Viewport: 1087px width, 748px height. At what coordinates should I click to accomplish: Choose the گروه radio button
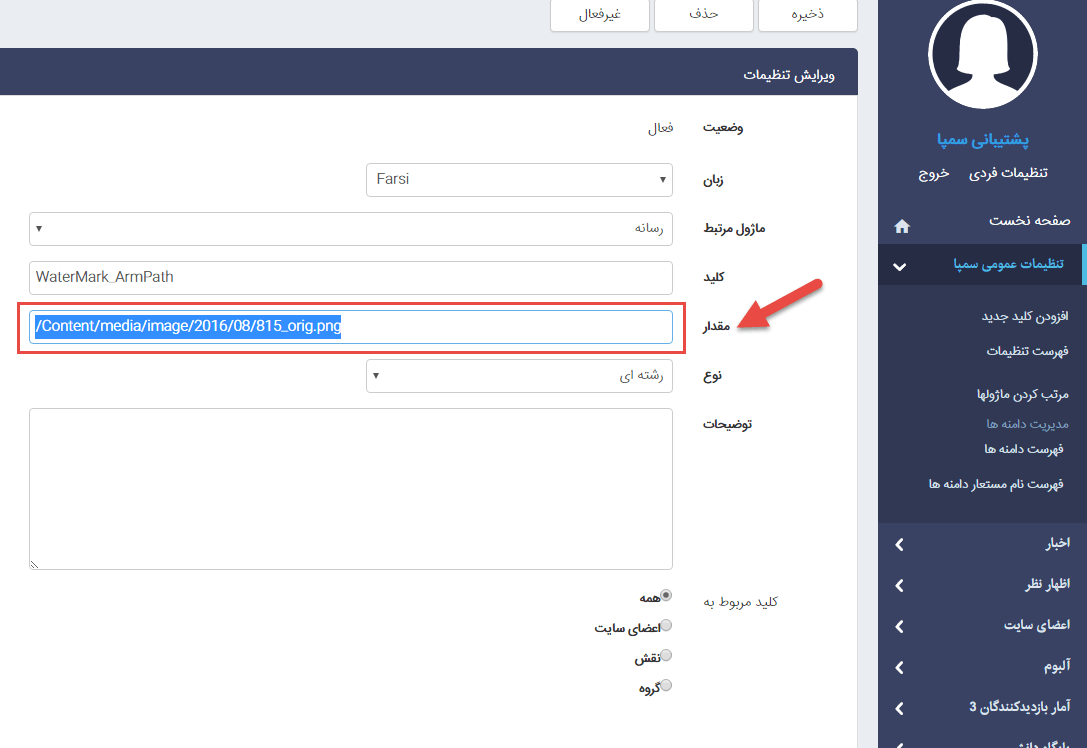click(x=666, y=686)
